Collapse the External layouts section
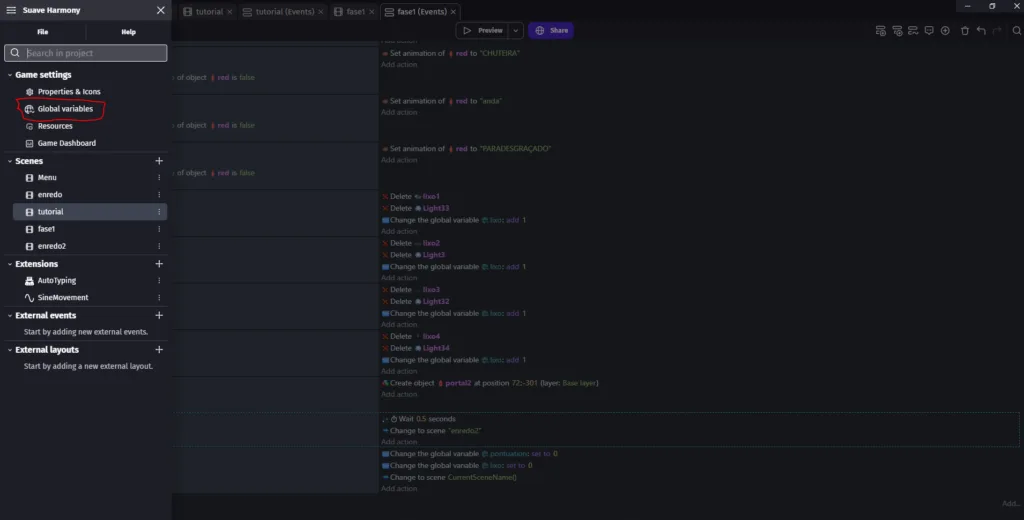 coord(10,350)
